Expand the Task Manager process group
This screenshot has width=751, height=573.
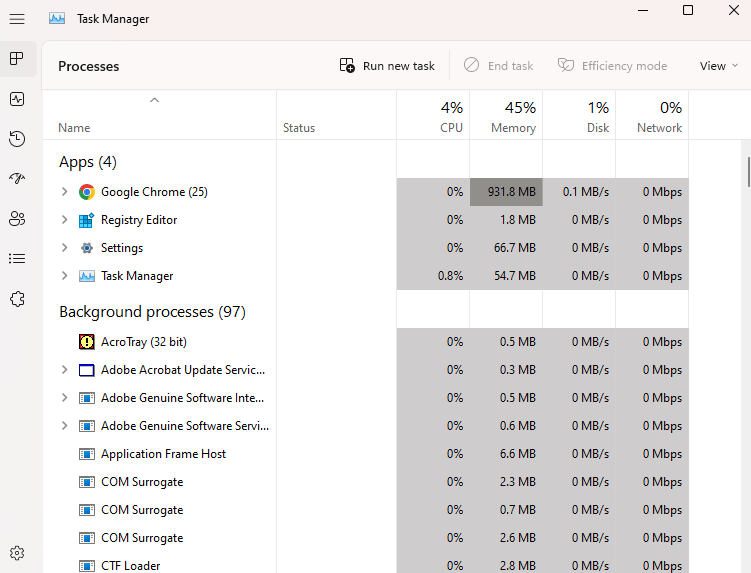point(64,275)
